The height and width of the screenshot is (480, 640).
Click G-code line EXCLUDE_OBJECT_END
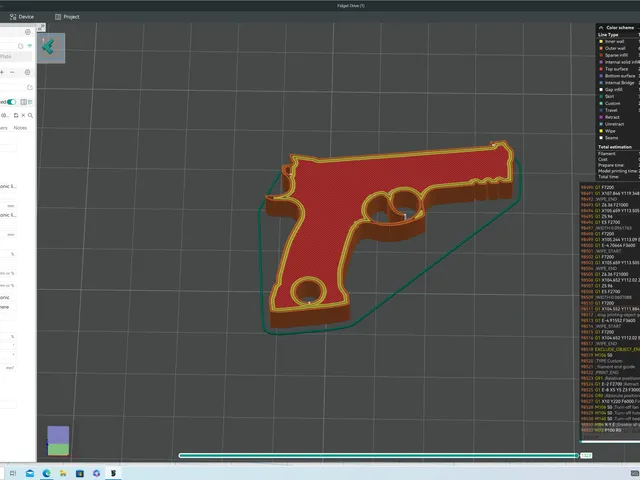(610, 350)
